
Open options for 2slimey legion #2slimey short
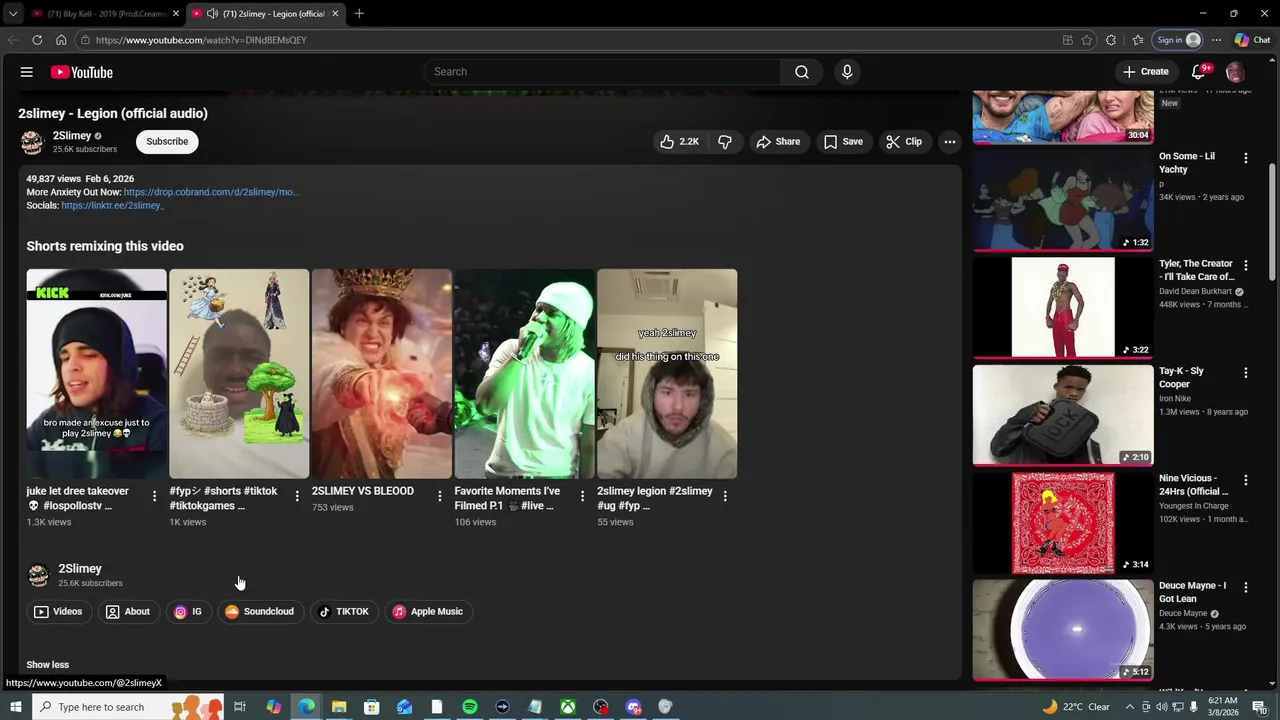tap(725, 496)
